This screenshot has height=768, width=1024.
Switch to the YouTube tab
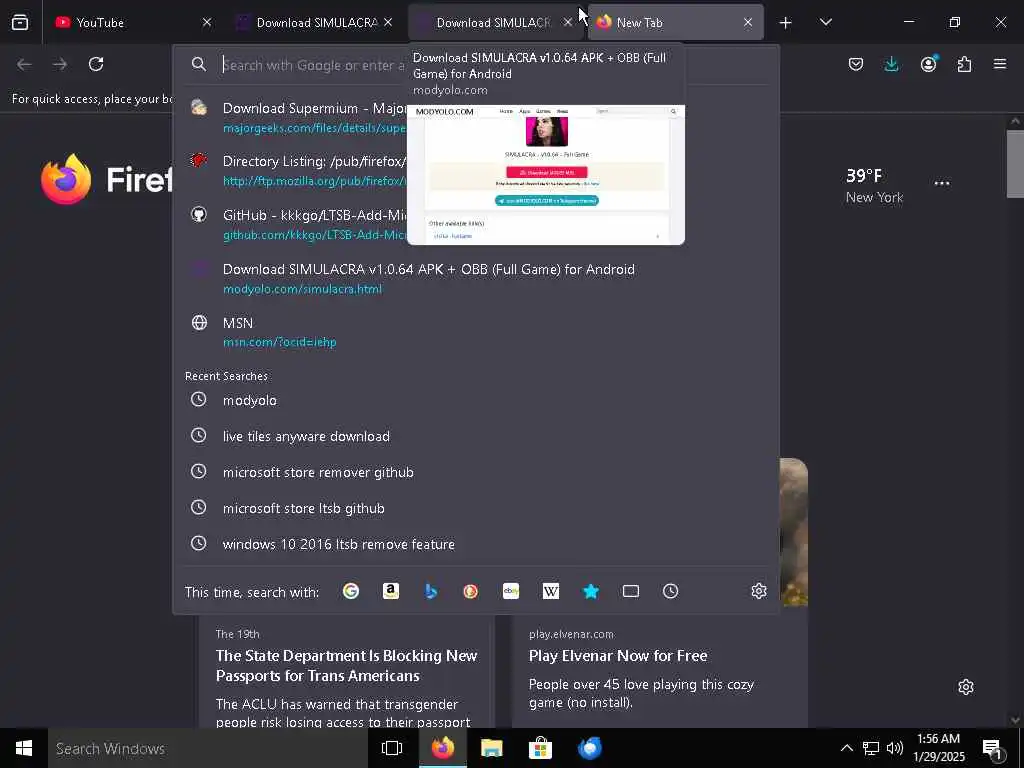134,22
